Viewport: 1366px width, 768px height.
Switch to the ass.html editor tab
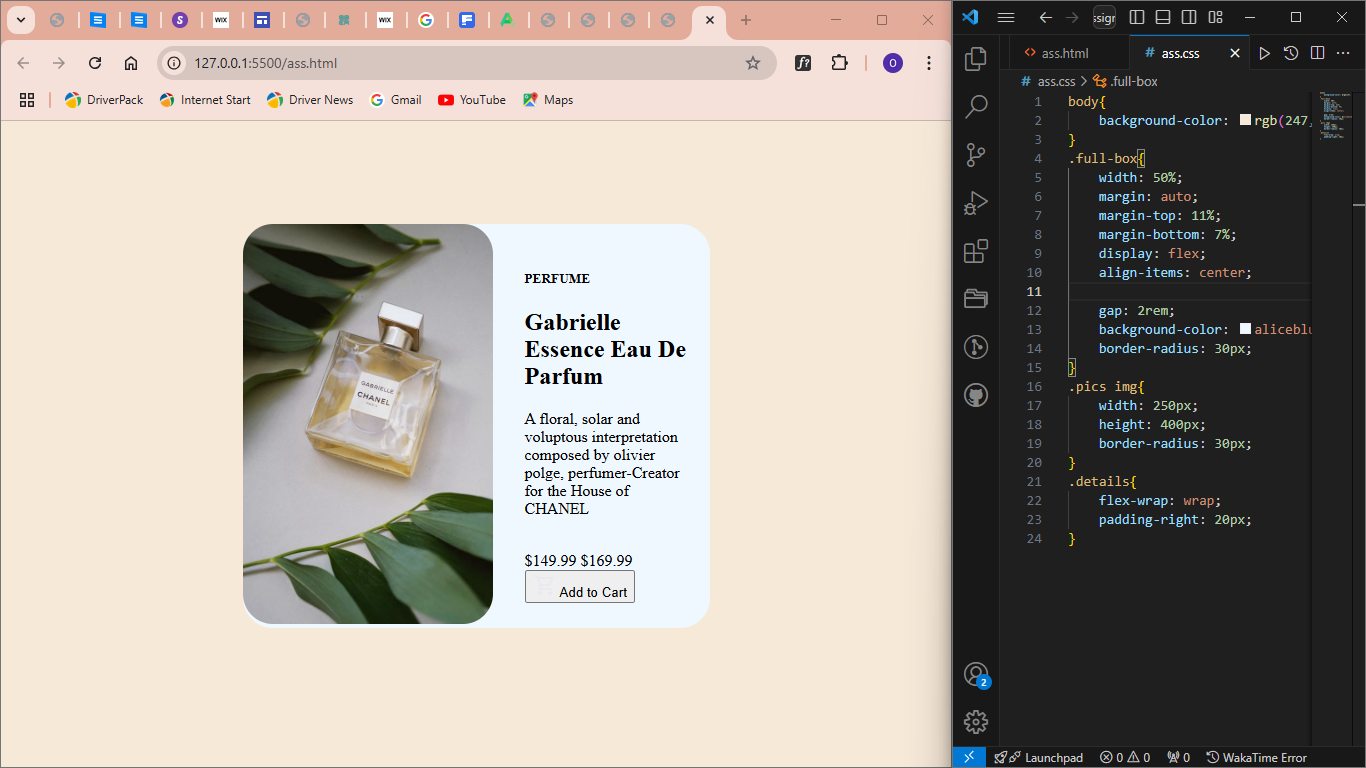click(1064, 53)
